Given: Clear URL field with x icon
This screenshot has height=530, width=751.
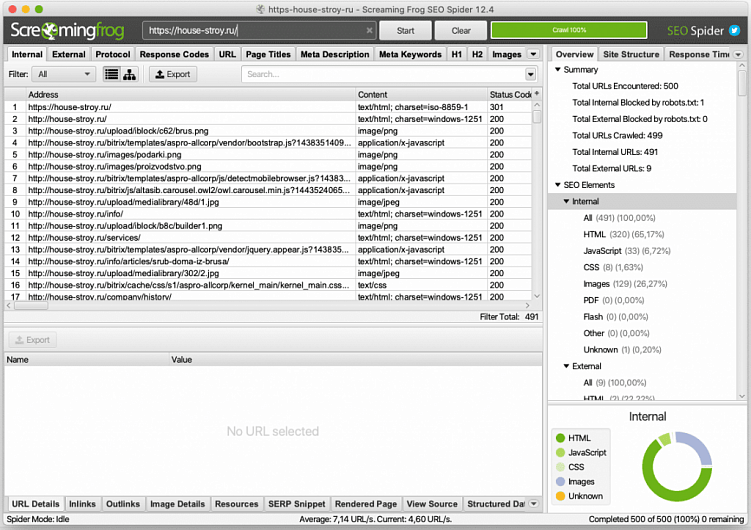Looking at the screenshot, I should coord(369,31).
